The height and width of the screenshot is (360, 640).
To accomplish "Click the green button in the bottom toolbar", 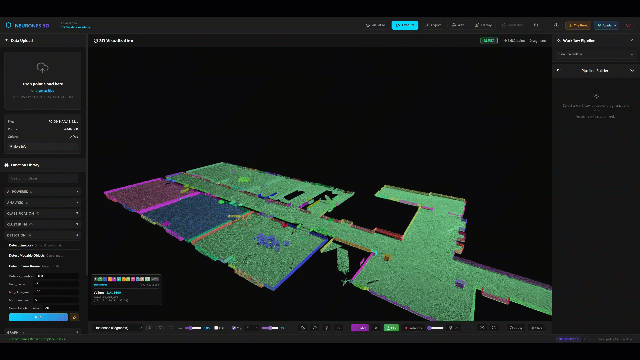I will tap(391, 328).
